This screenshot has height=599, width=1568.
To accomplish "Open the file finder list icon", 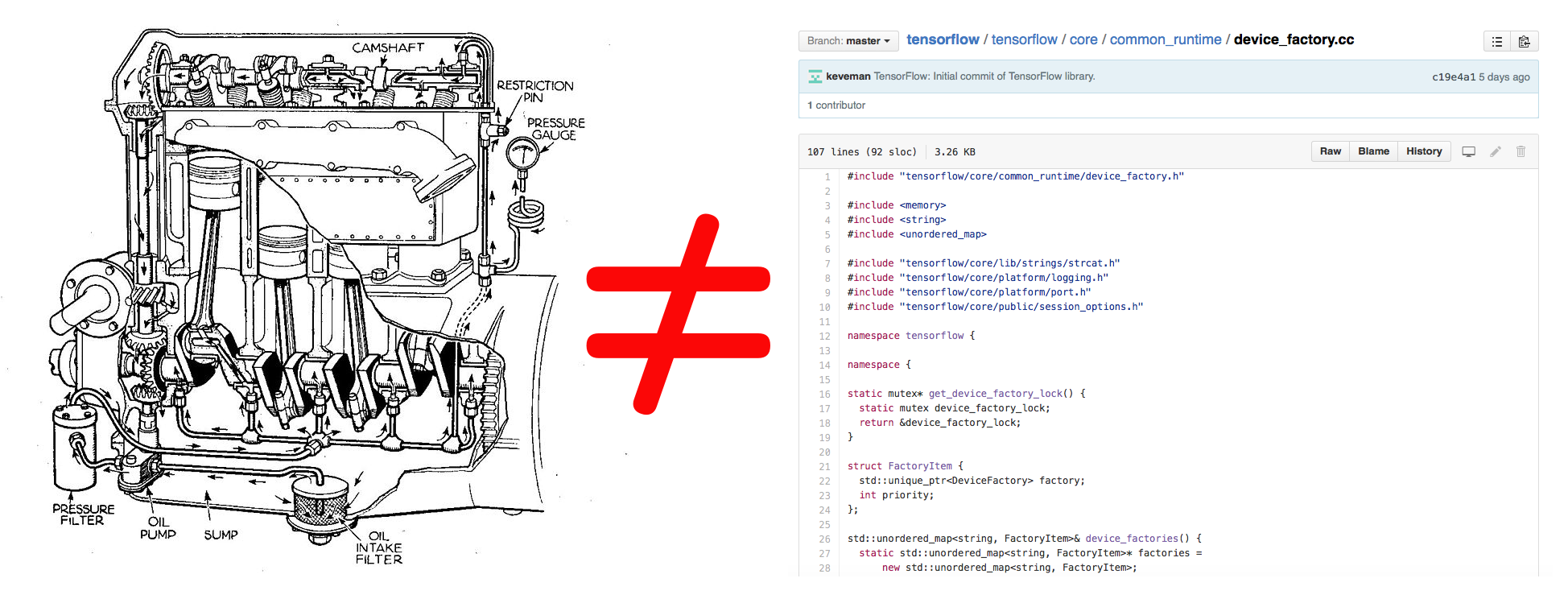I will point(1497,41).
